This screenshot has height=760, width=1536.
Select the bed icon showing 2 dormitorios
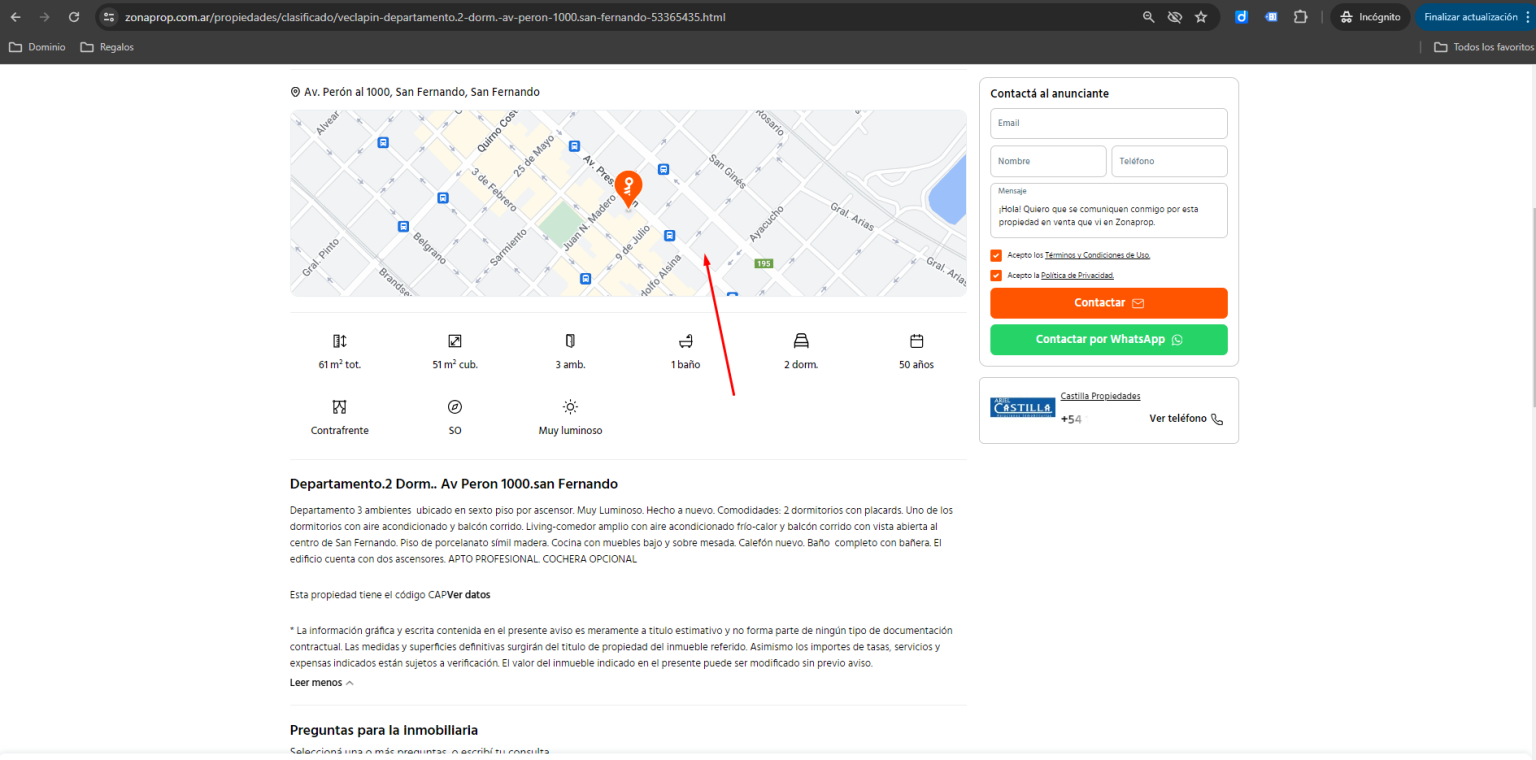[x=800, y=340]
